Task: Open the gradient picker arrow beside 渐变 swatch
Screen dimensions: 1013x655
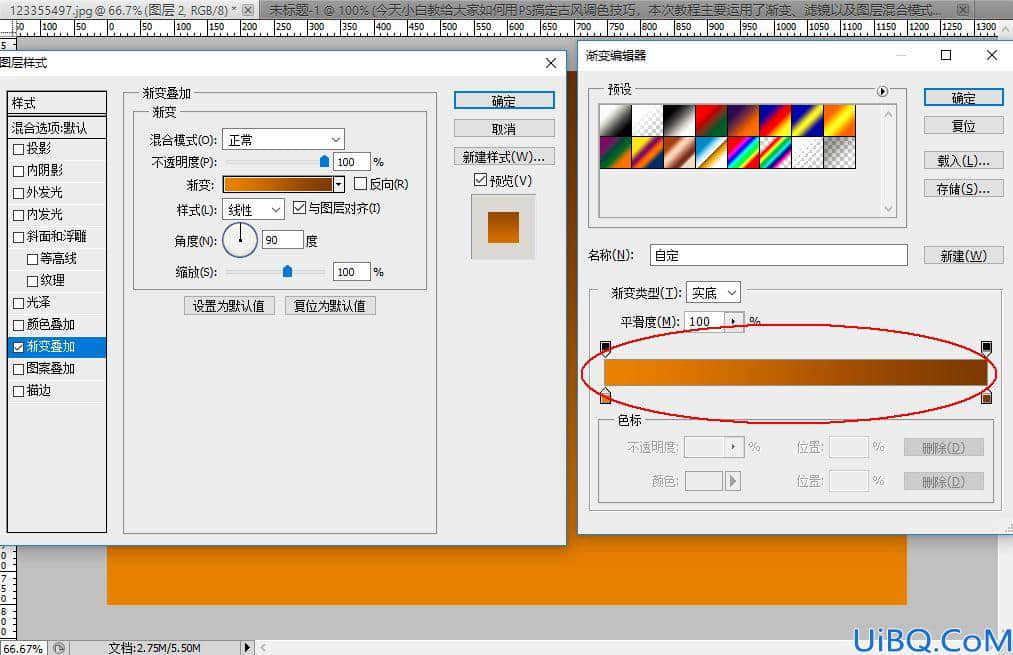Action: [339, 185]
